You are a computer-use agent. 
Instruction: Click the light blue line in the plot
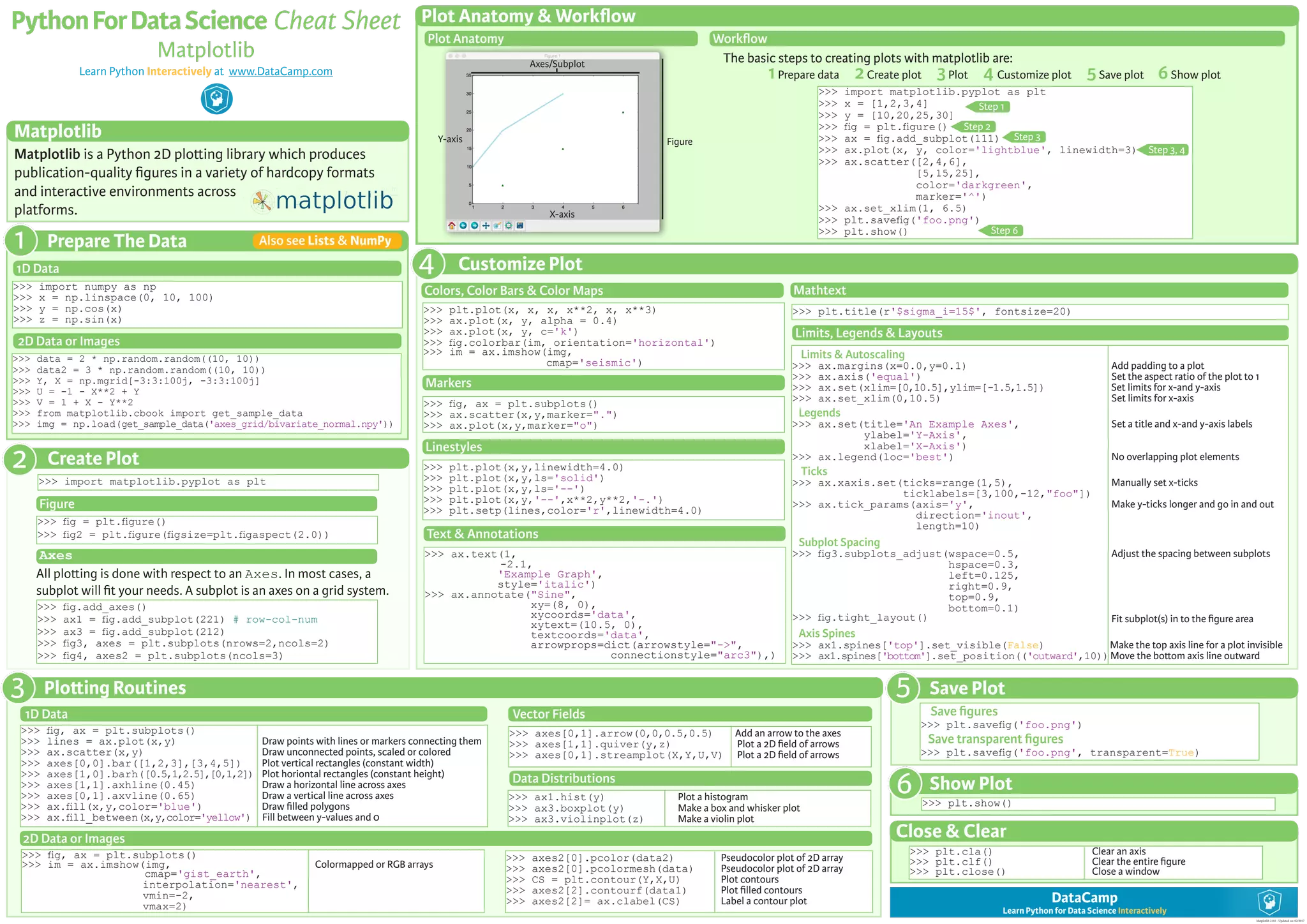pos(533,112)
